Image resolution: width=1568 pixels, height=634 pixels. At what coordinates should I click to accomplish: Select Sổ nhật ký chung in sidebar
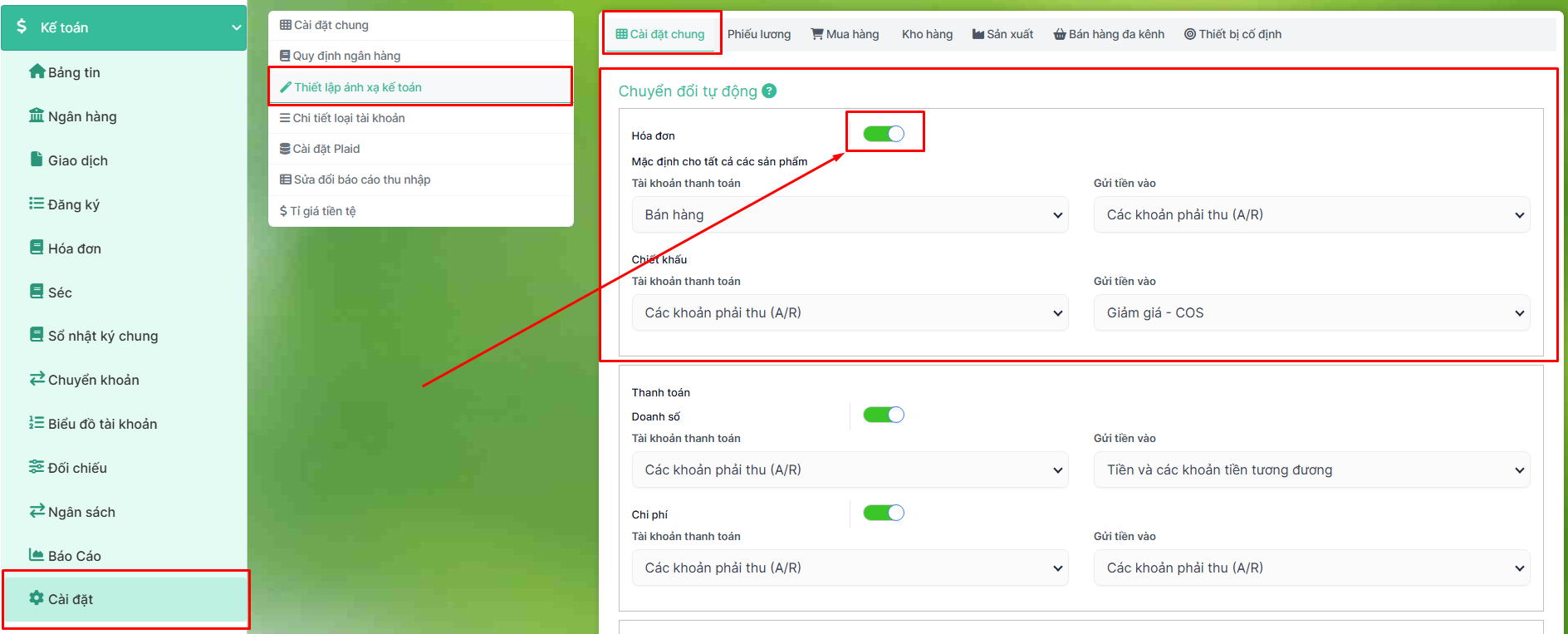click(102, 336)
